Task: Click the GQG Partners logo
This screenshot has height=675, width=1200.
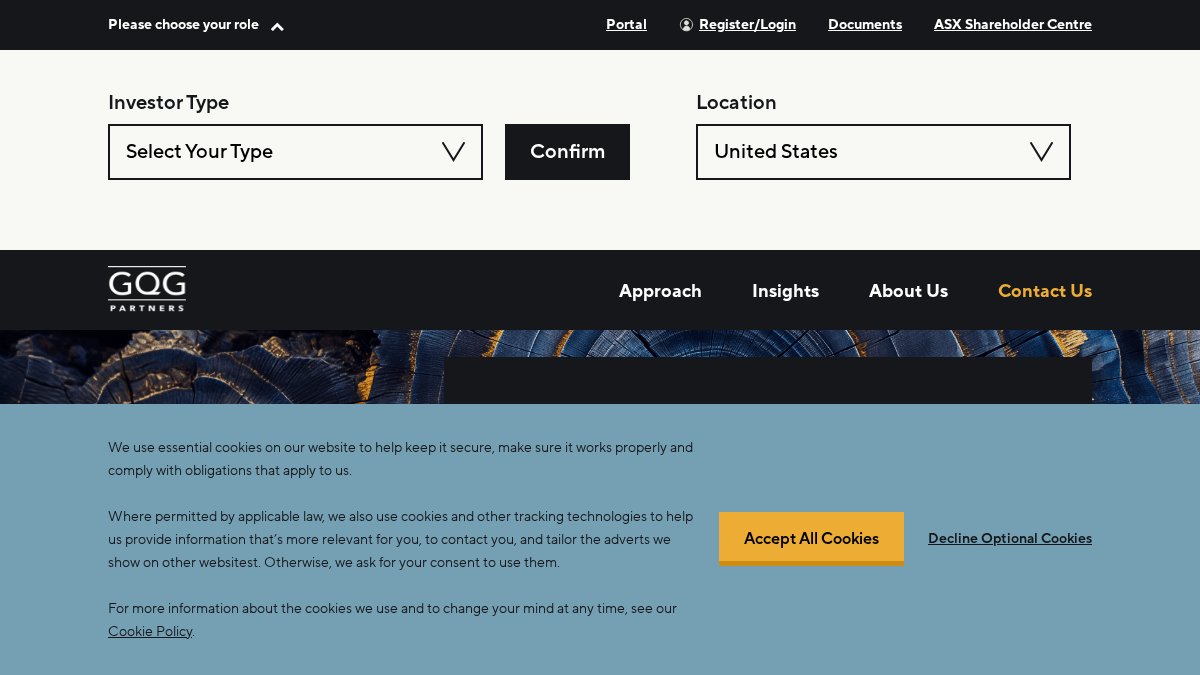Action: click(x=147, y=289)
